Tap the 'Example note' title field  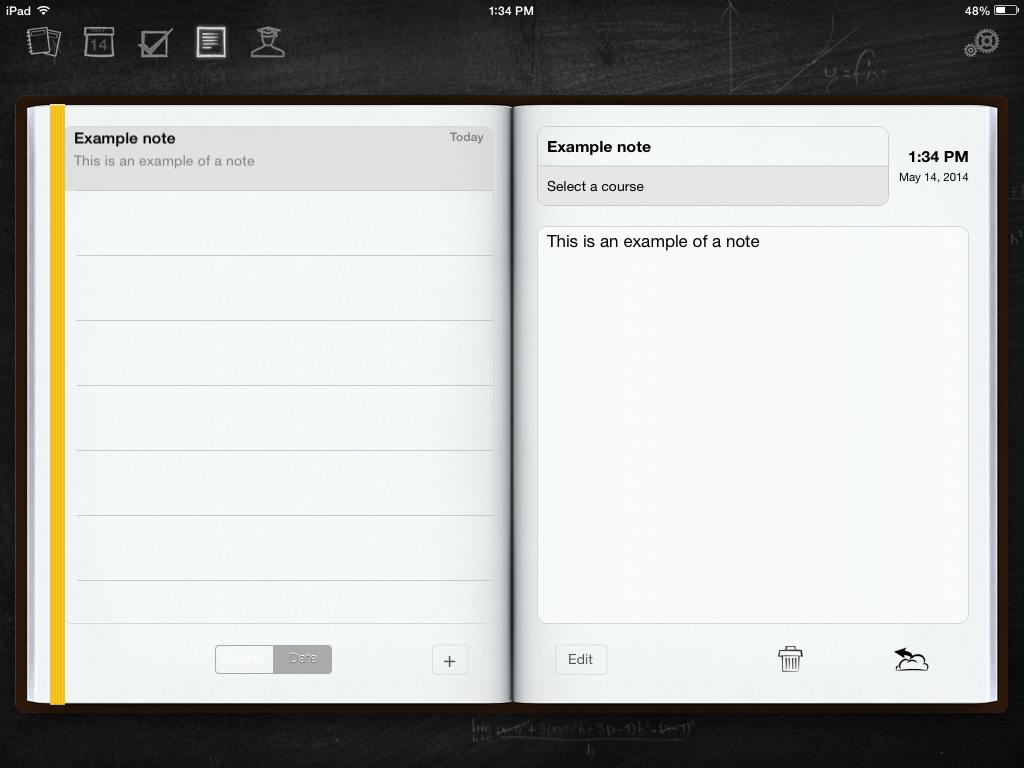click(712, 147)
